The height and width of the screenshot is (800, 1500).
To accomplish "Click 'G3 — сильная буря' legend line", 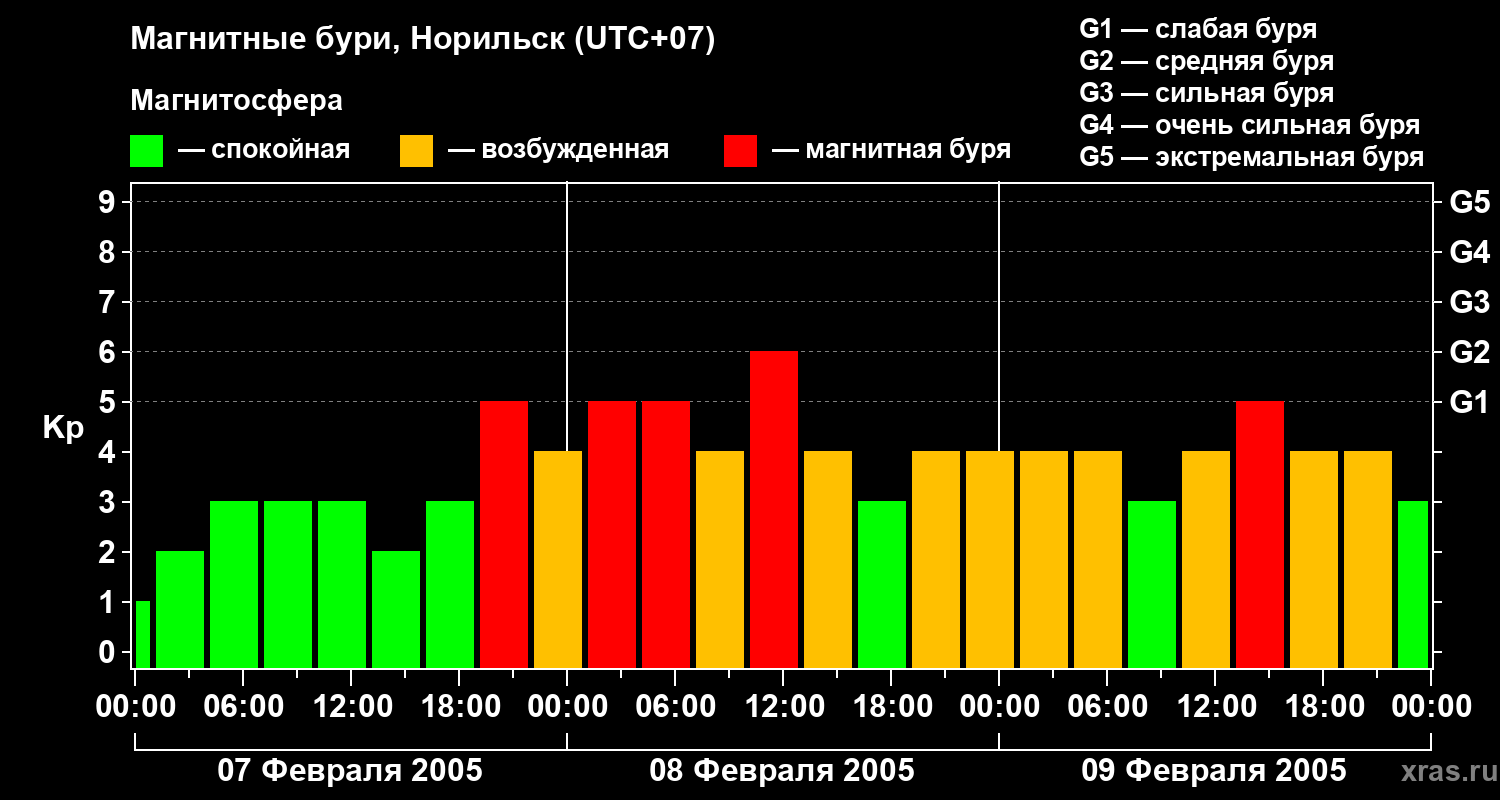I will (x=1206, y=93).
